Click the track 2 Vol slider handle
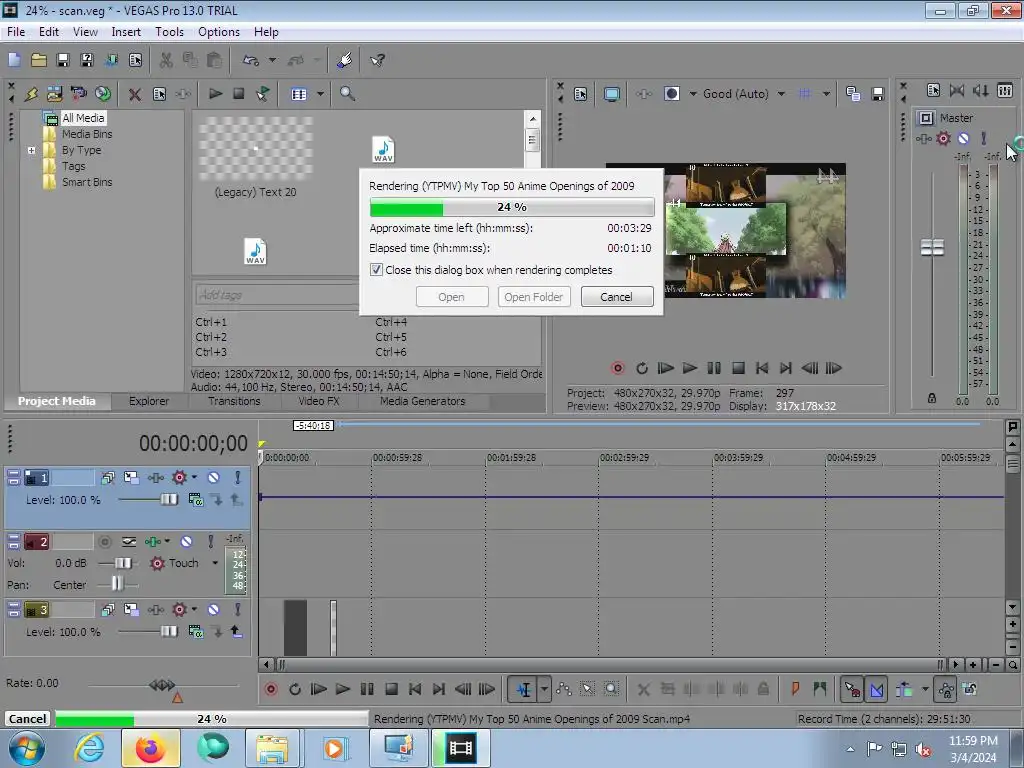The width and height of the screenshot is (1024, 768). [123, 563]
